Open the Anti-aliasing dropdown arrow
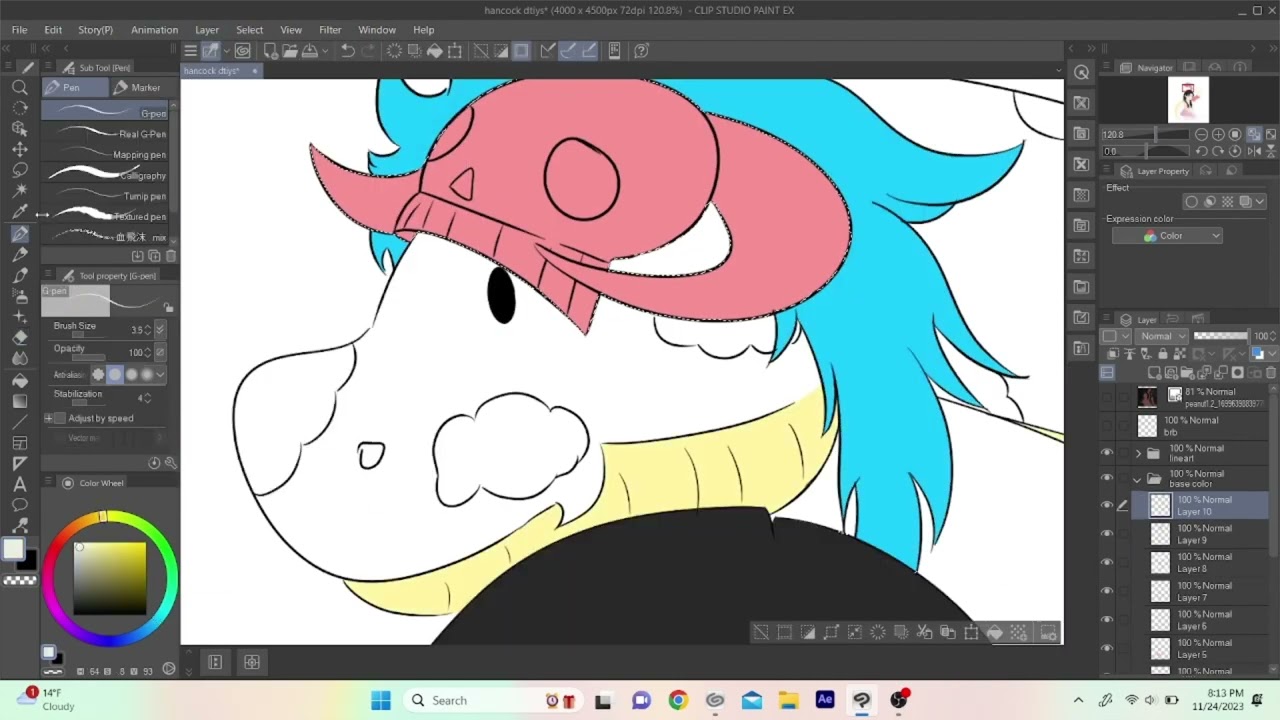 pos(160,374)
